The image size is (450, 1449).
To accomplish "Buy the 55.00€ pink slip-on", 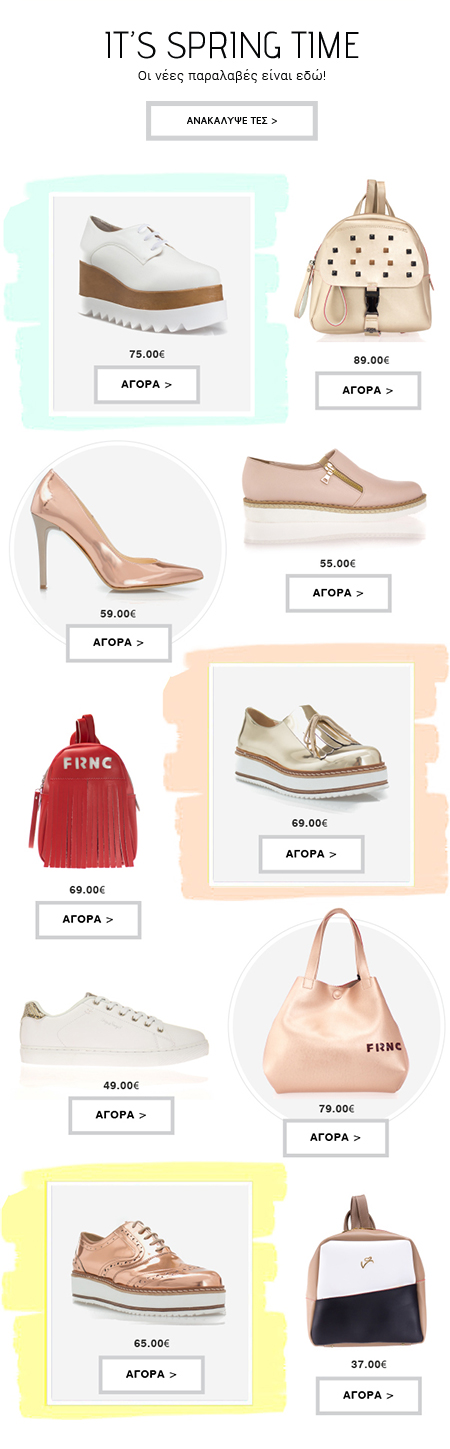I will (x=338, y=593).
